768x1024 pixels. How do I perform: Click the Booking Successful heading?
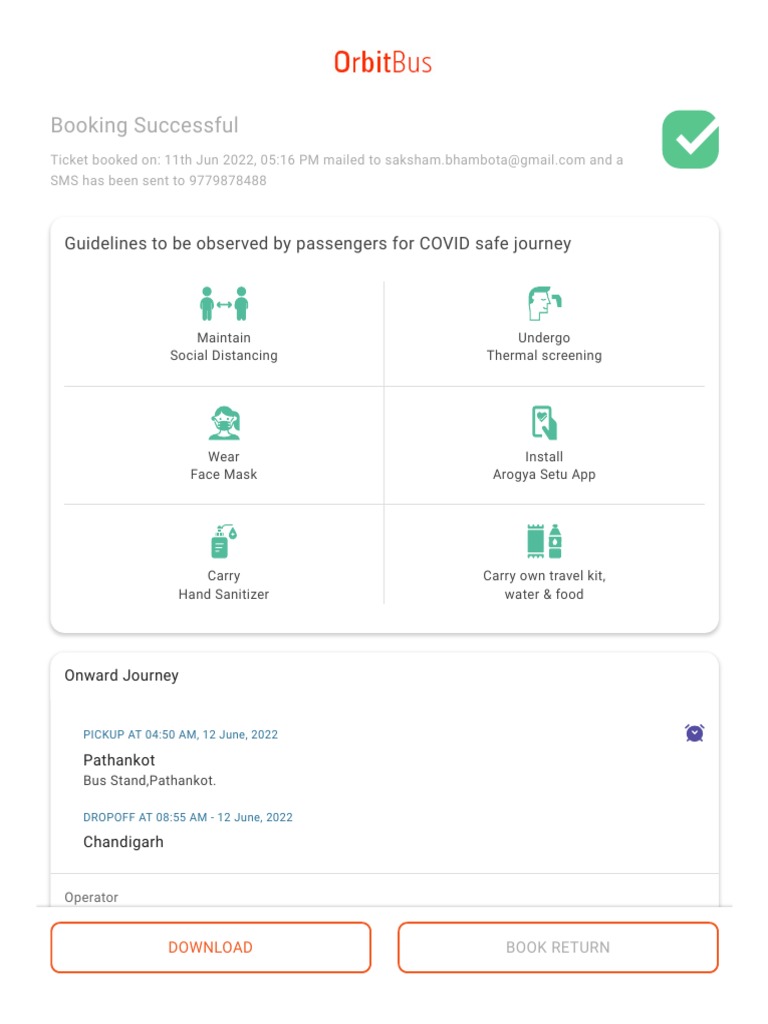(145, 126)
